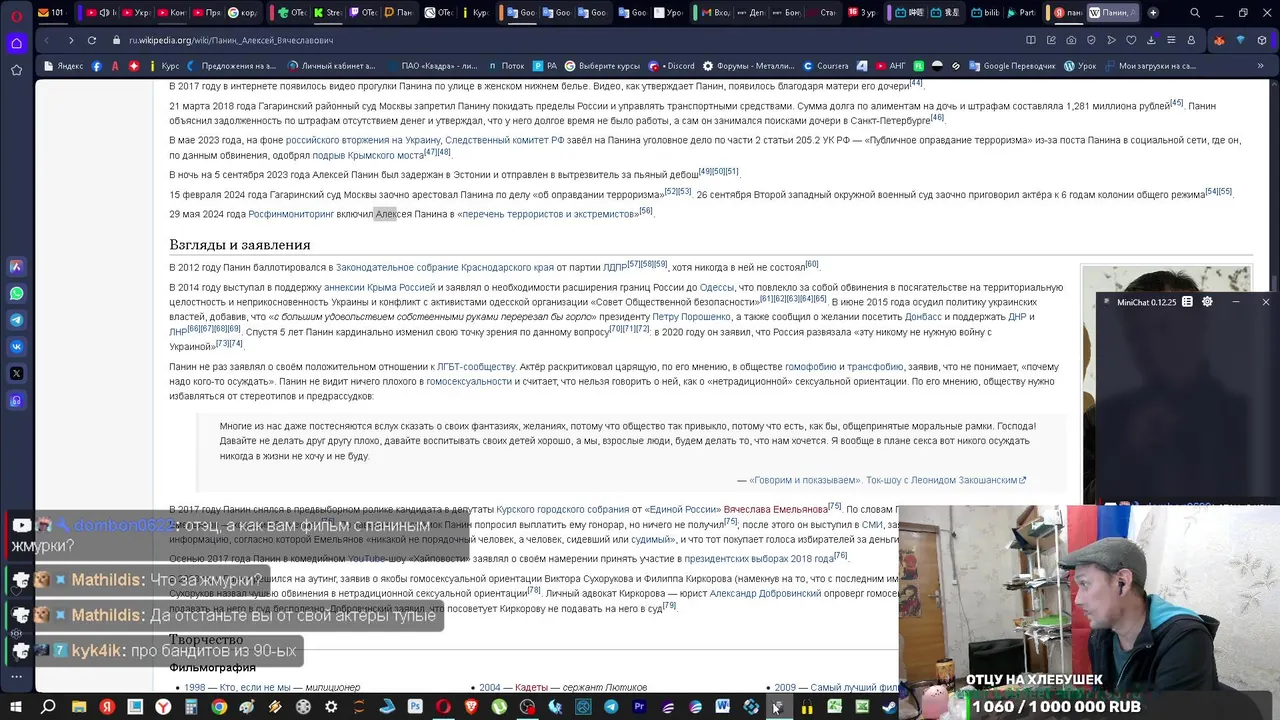Go forward in browser history
This screenshot has height=720, width=1280.
(x=70, y=40)
